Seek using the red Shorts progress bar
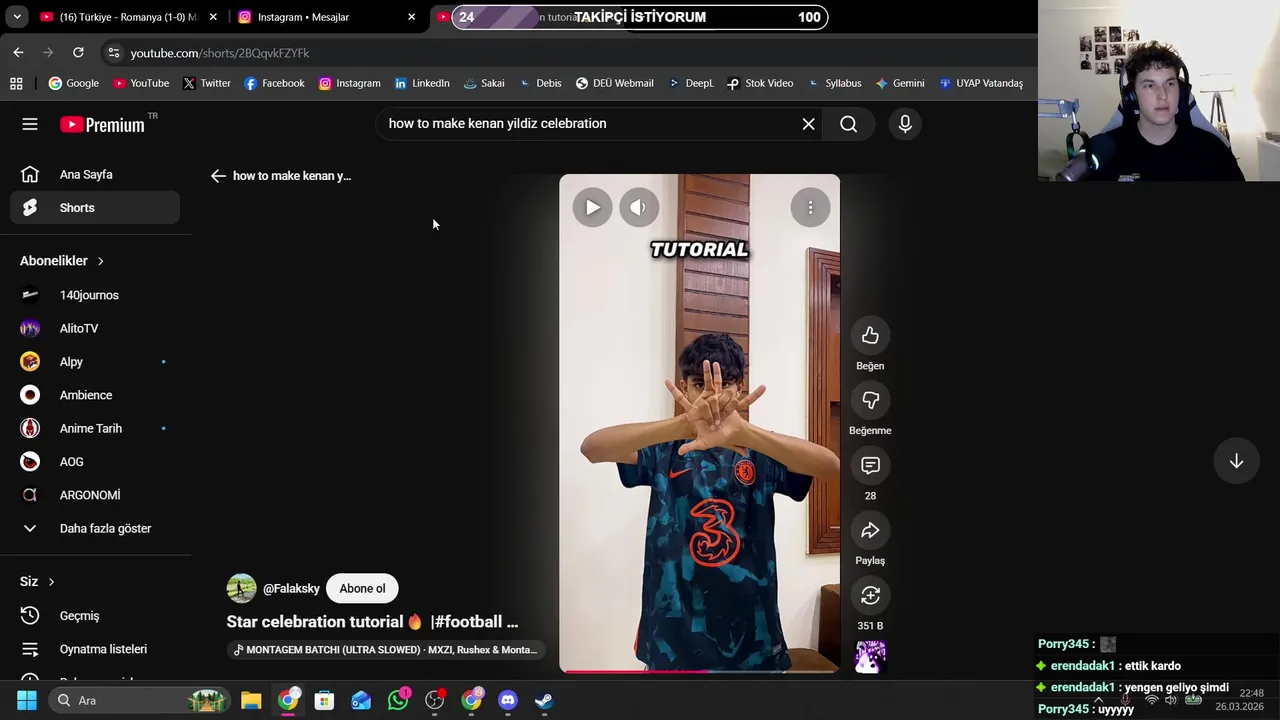Viewport: 1280px width, 720px height. click(699, 671)
